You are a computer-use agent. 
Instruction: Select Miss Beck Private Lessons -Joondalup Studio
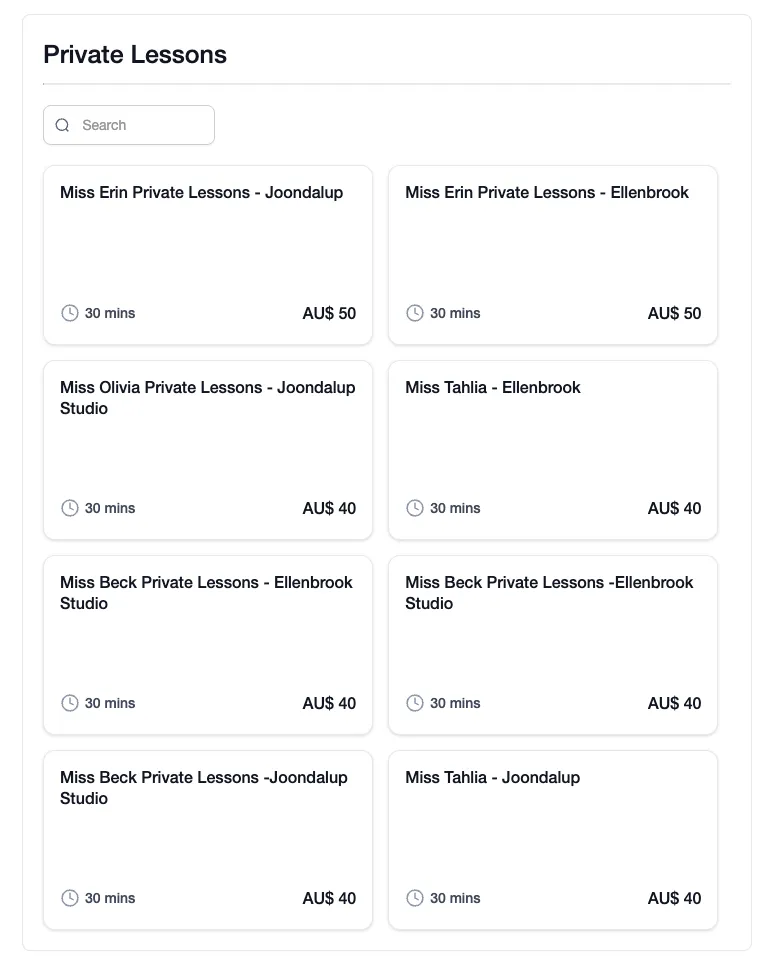tap(204, 788)
